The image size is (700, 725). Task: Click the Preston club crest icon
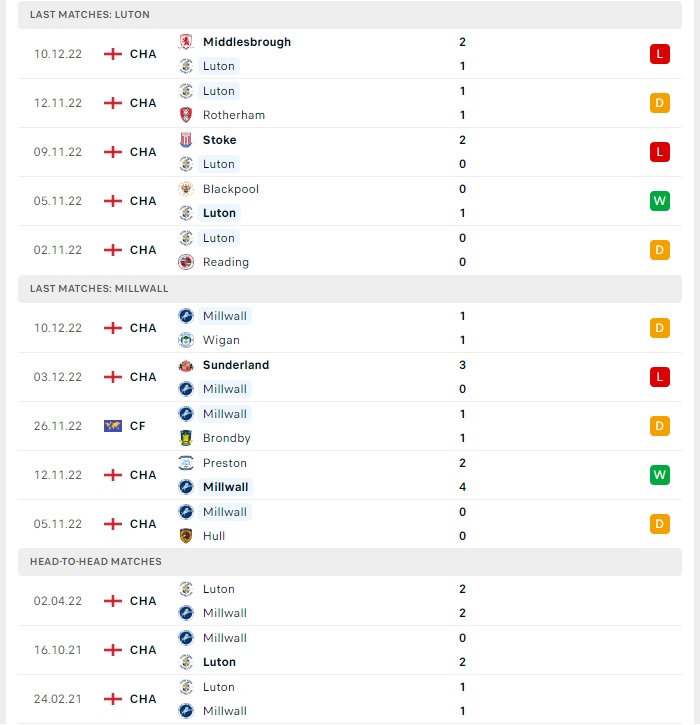coord(186,463)
